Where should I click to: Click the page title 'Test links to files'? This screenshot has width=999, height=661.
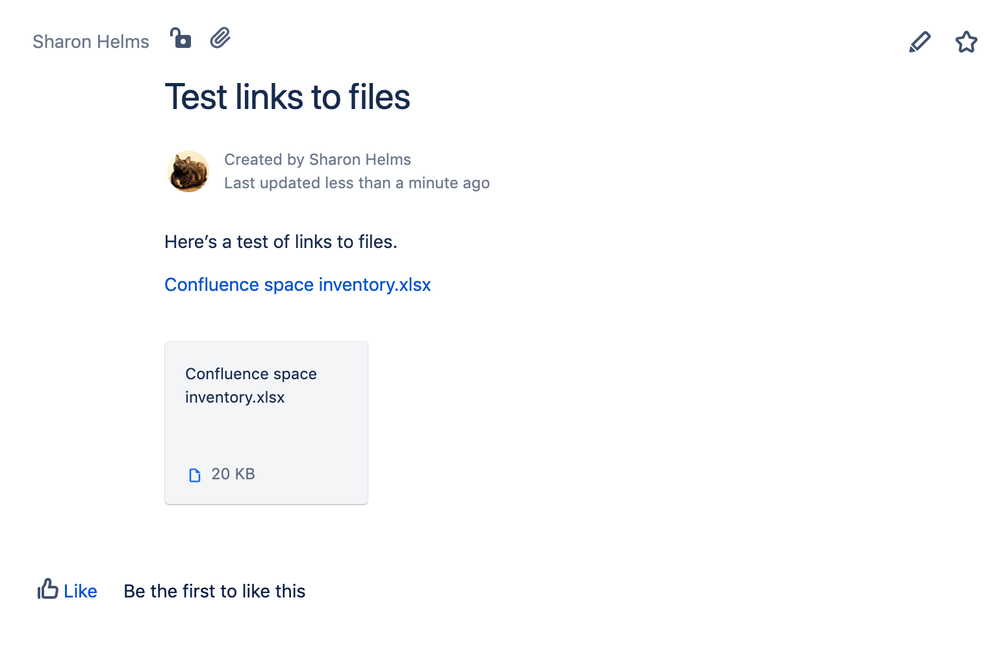[287, 97]
